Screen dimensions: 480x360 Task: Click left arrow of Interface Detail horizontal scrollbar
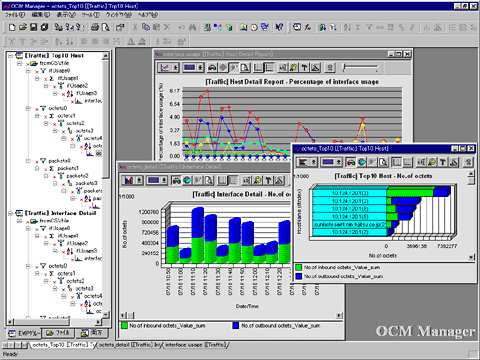pos(123,315)
